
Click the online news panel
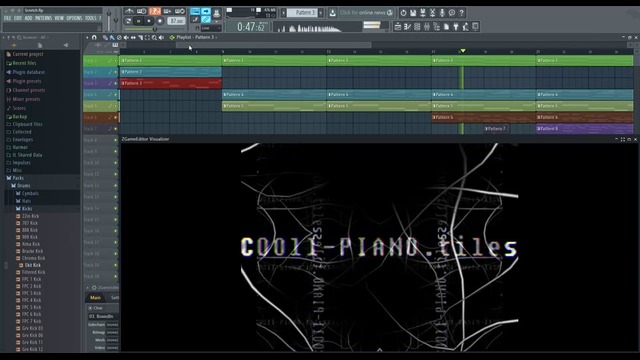[x=366, y=13]
